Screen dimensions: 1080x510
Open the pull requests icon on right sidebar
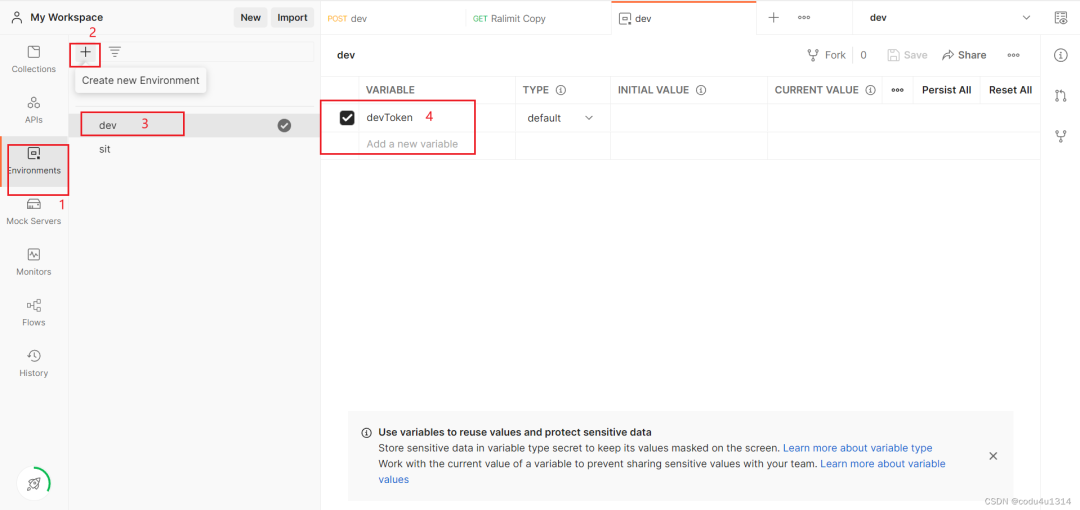click(x=1061, y=96)
